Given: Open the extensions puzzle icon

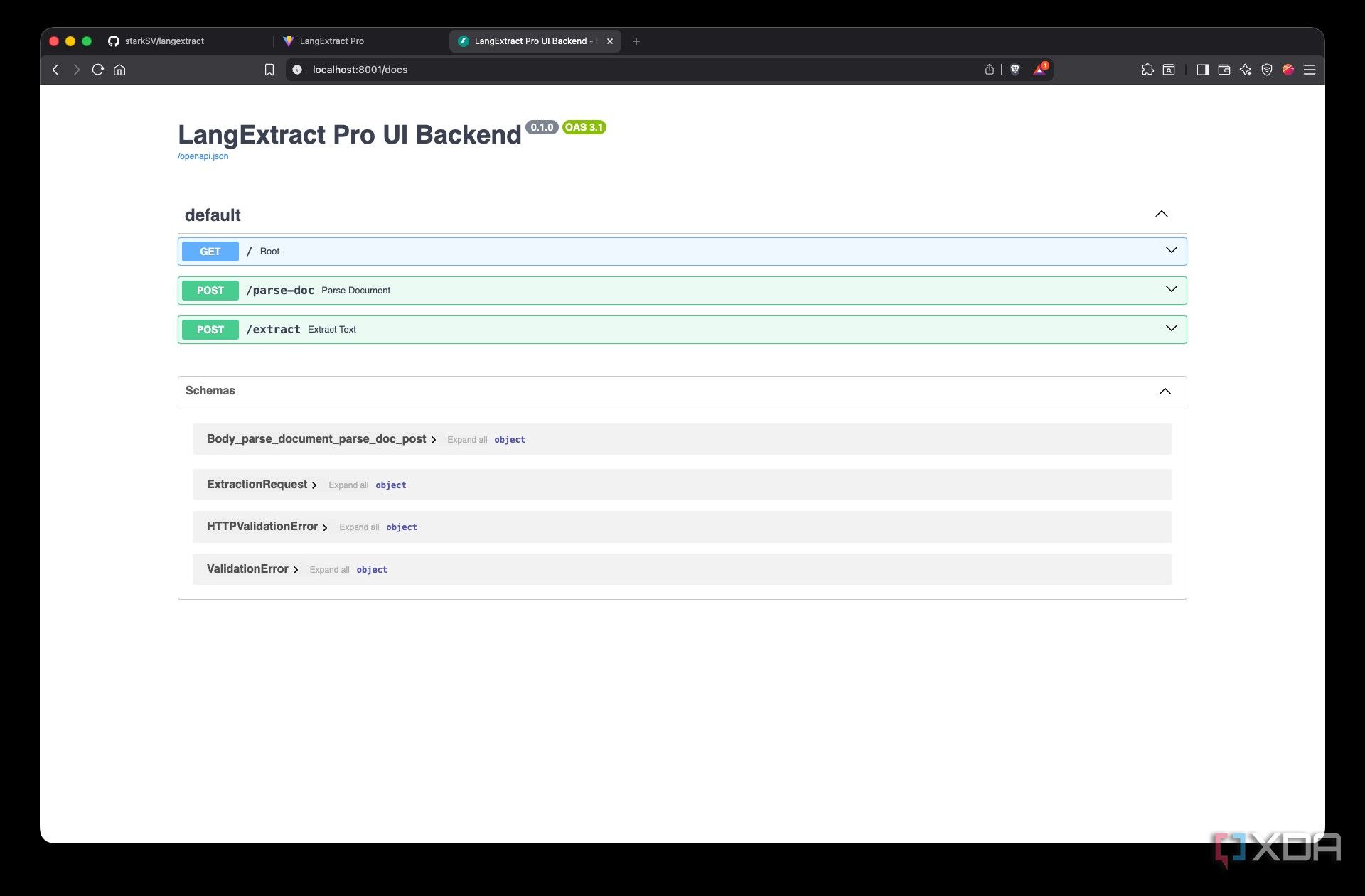Looking at the screenshot, I should point(1147,70).
